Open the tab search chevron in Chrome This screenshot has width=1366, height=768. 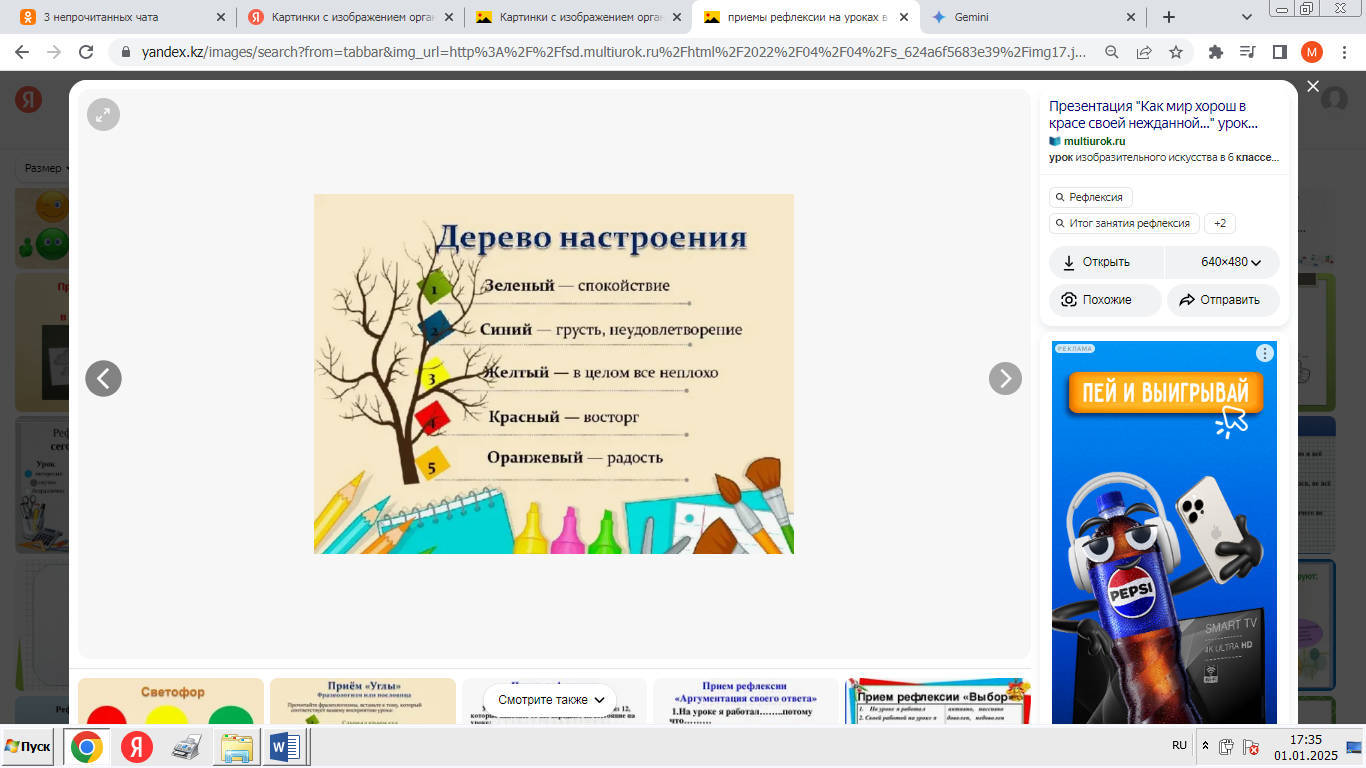tap(1246, 17)
